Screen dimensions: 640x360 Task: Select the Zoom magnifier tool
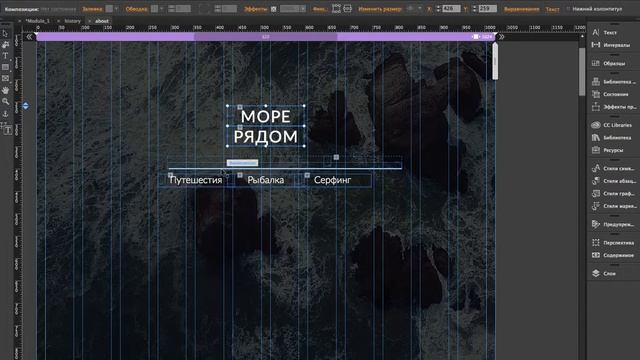(x=5, y=101)
